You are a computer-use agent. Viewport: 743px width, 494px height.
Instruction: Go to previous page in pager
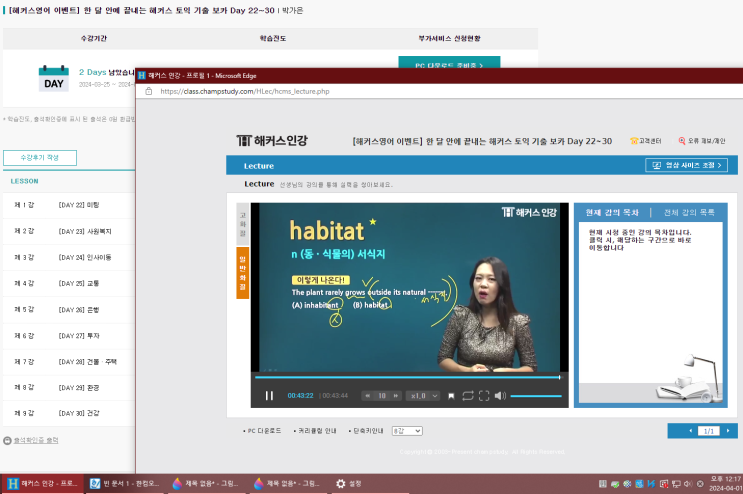point(690,431)
